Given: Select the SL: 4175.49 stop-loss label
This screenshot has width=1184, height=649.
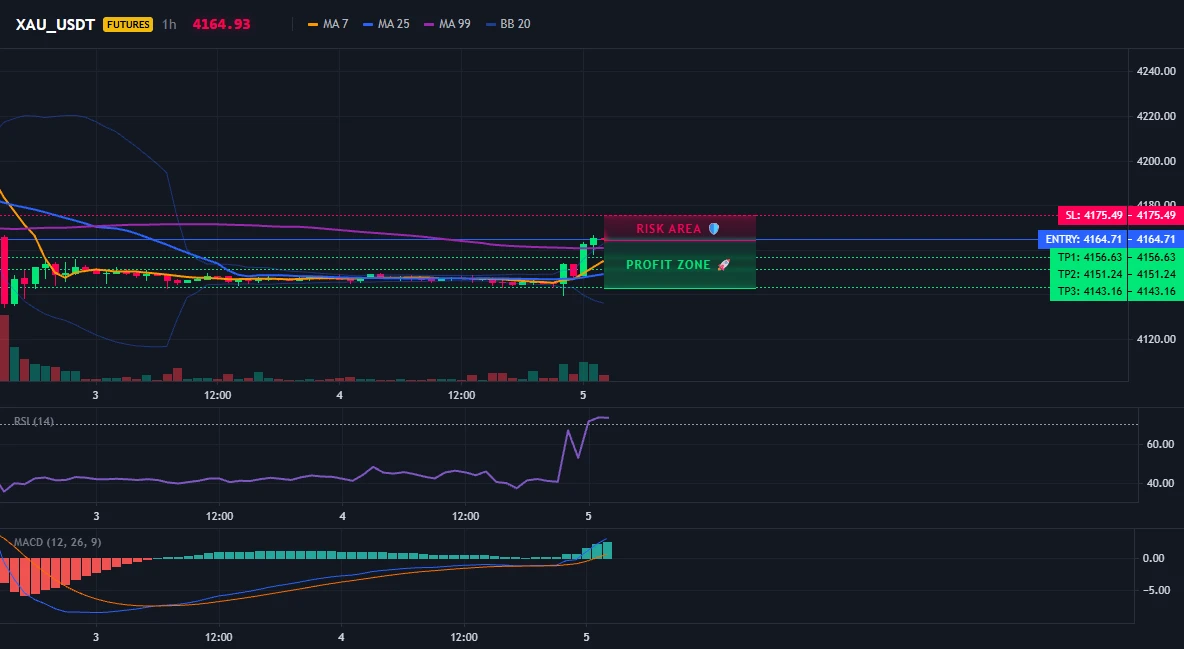Looking at the screenshot, I should (x=1092, y=215).
